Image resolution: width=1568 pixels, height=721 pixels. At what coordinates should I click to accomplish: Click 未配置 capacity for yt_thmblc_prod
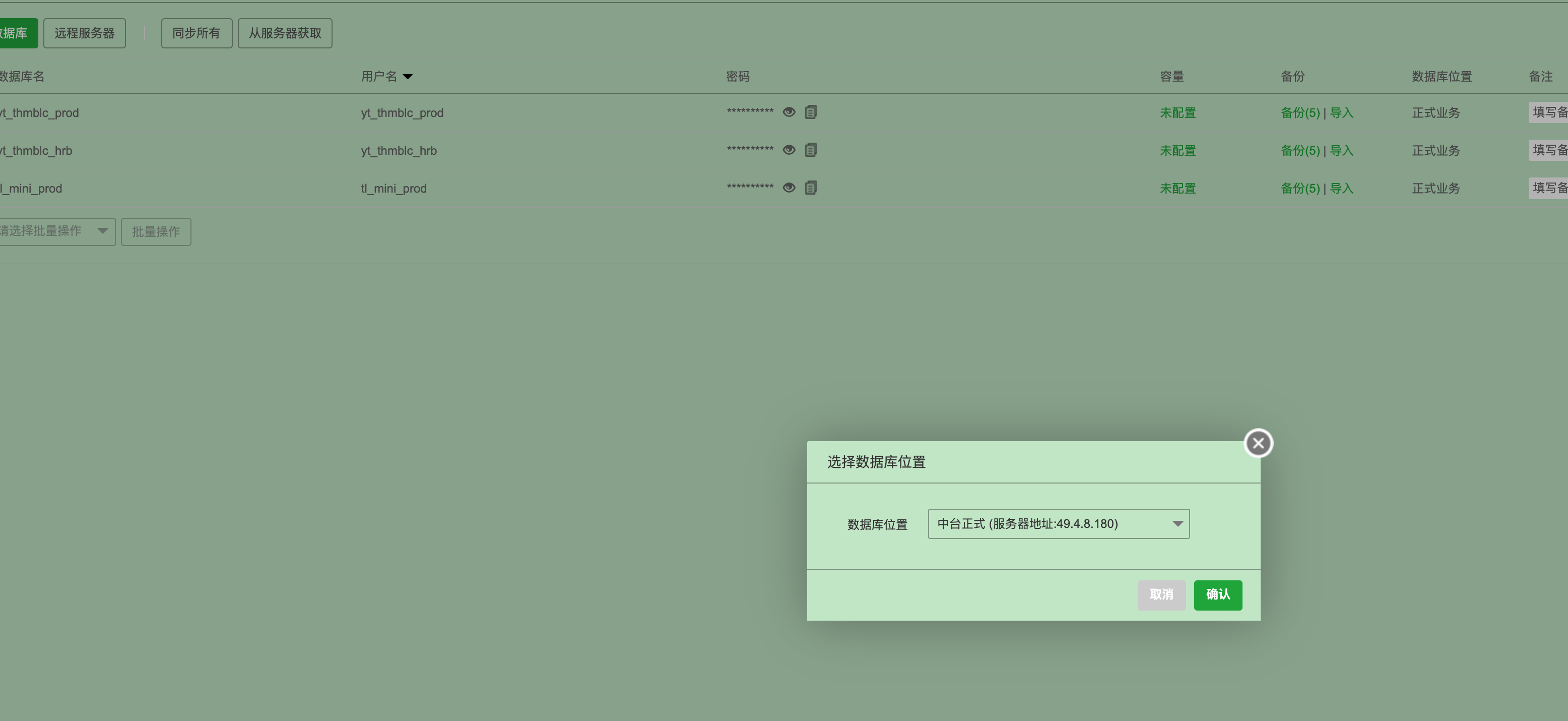click(1178, 112)
